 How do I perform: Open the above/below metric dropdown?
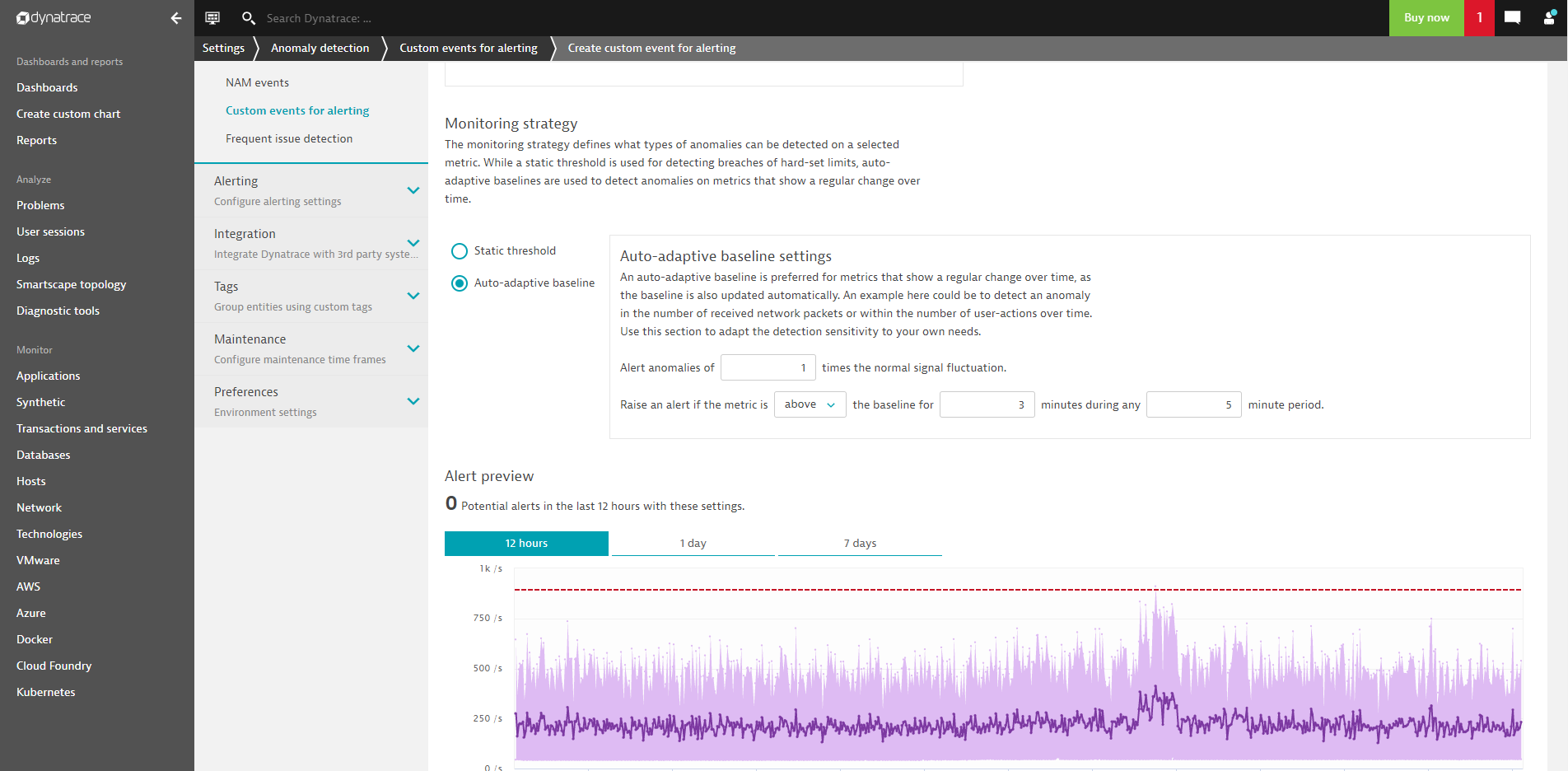coord(810,404)
